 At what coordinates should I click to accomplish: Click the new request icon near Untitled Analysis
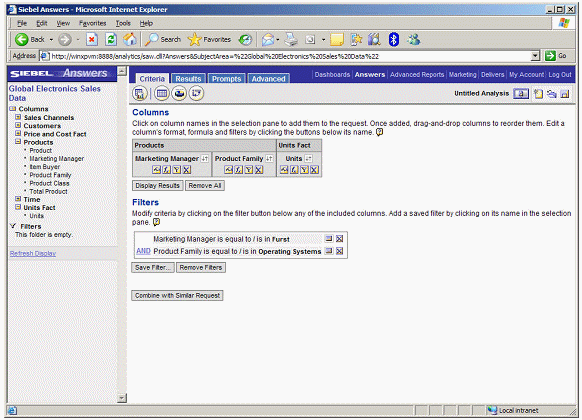tap(538, 94)
